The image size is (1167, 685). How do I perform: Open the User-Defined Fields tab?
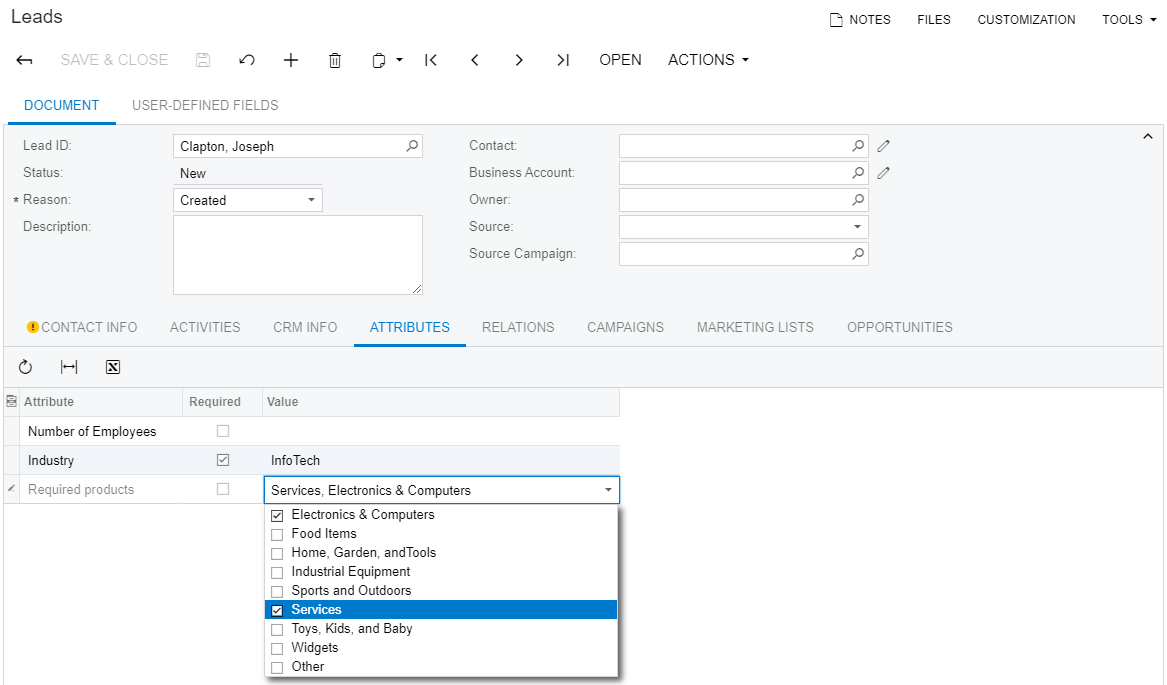coord(205,105)
